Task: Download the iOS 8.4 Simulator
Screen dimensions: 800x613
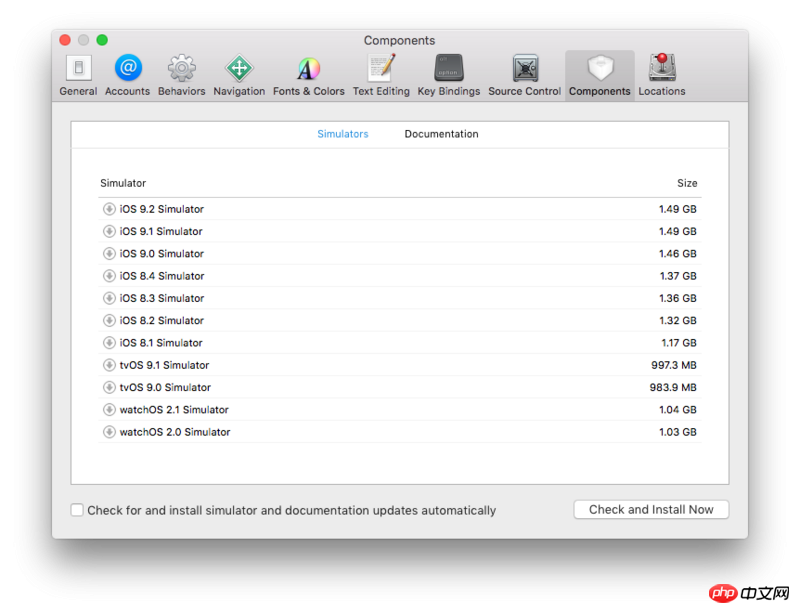Action: [x=109, y=276]
